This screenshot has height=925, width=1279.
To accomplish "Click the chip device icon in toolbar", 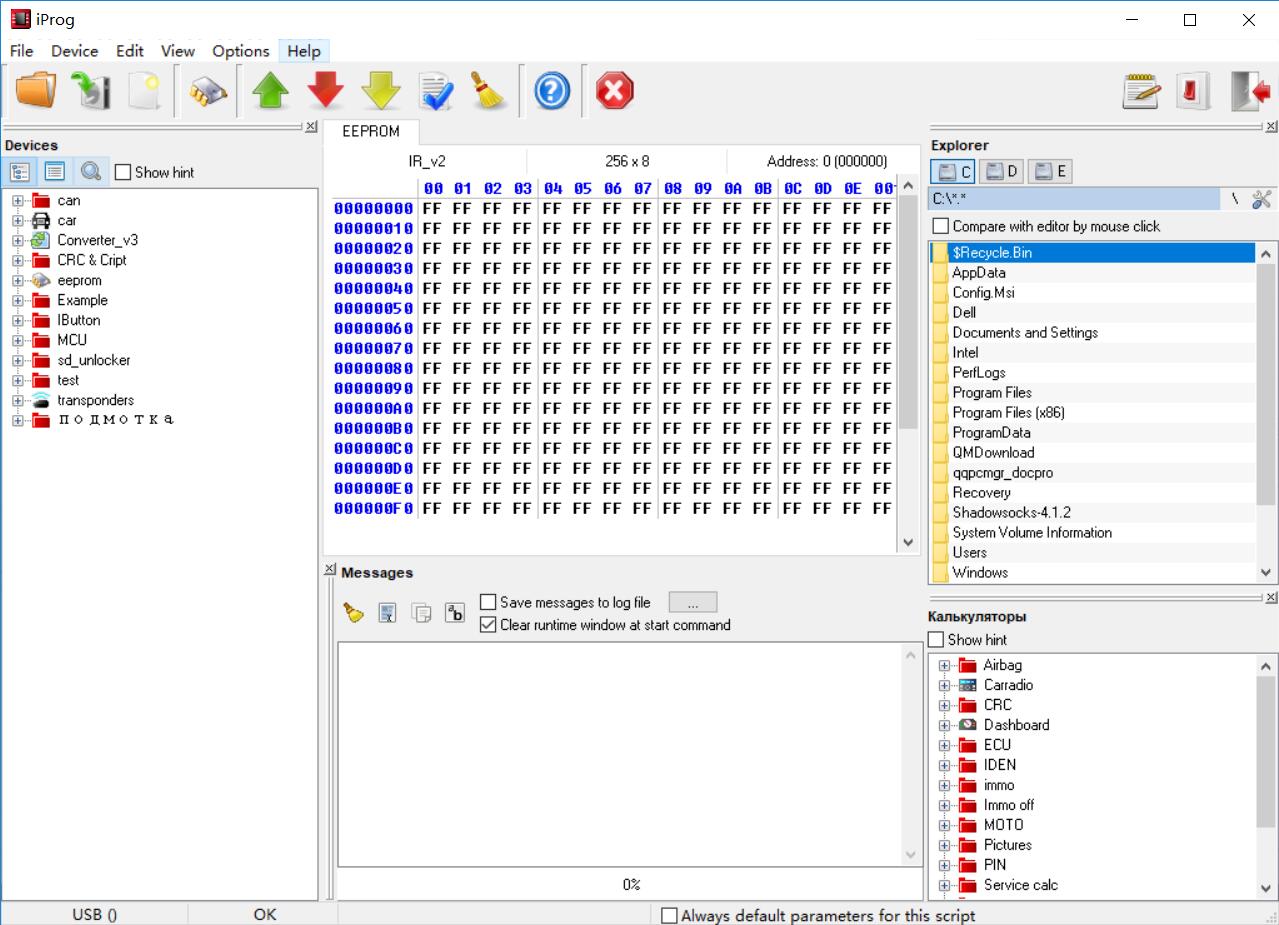I will 208,92.
